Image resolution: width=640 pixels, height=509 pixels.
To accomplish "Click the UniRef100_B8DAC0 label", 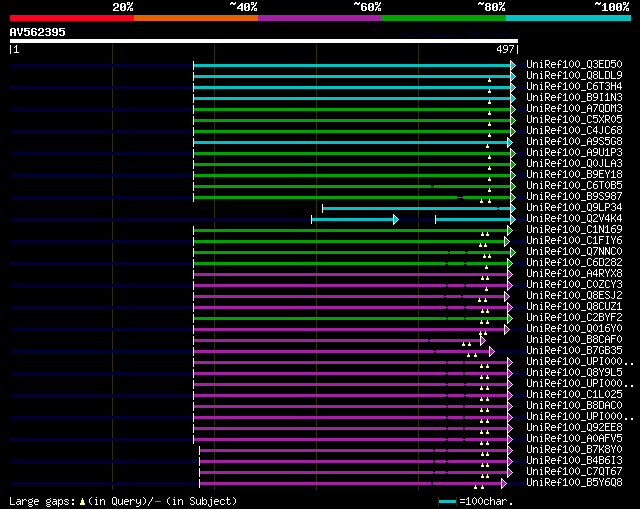I will 574,406.
